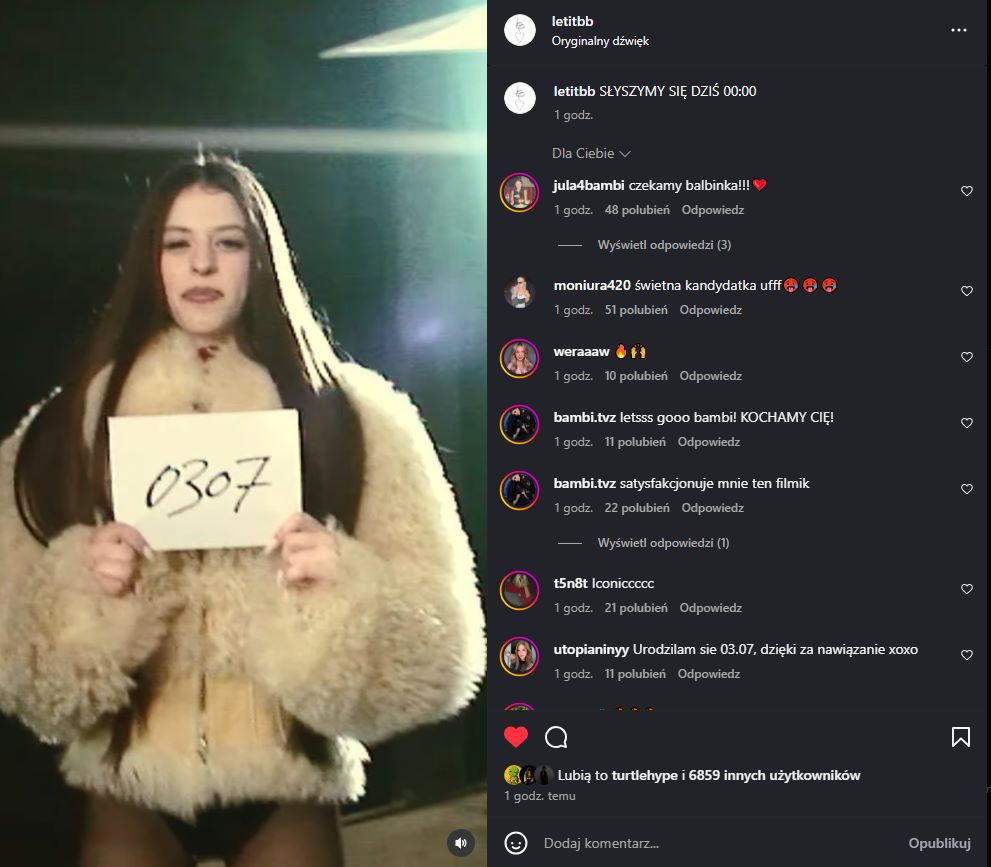
Task: Open letitbb profile from header username
Action: coord(572,21)
